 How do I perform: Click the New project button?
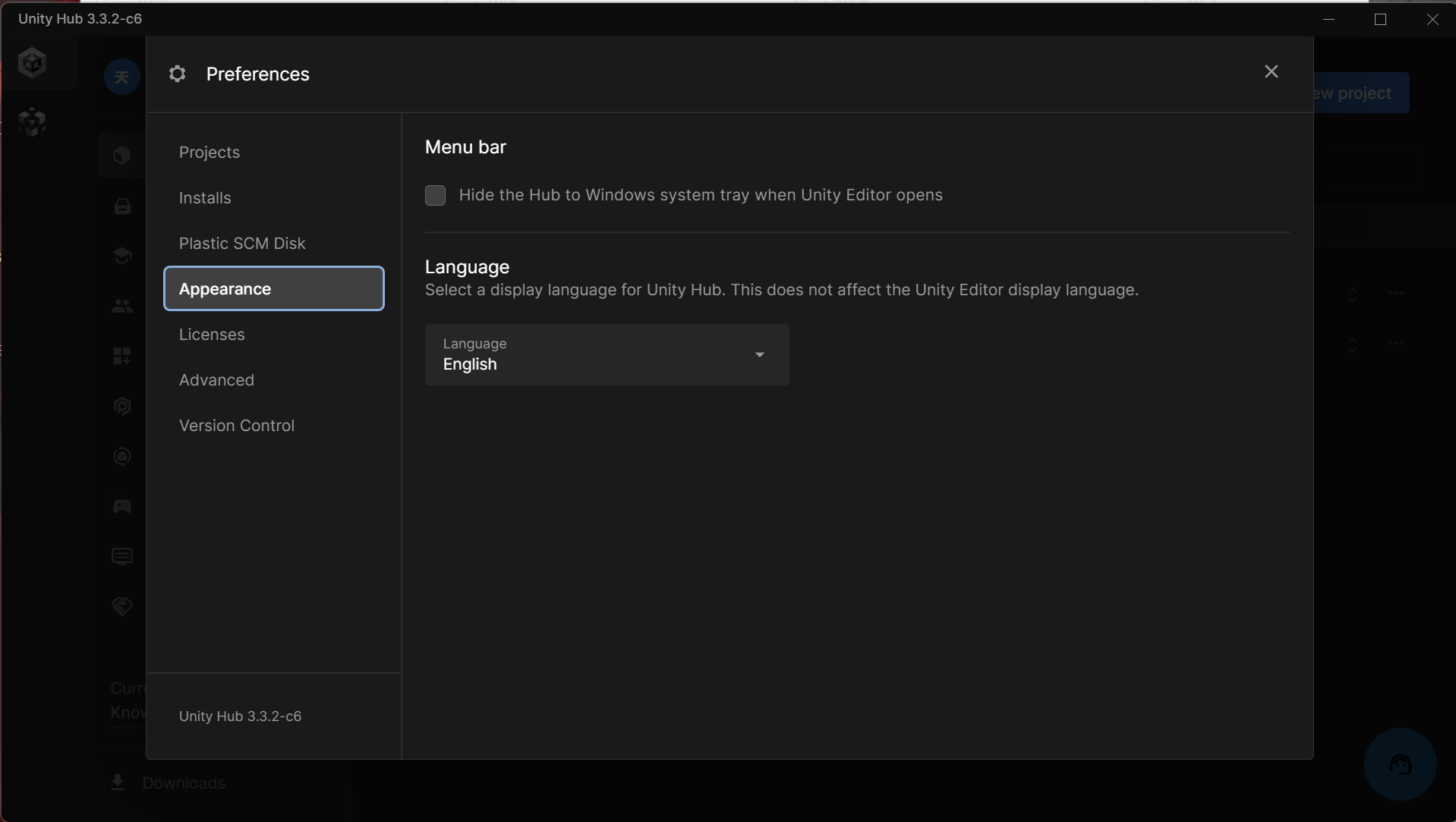click(1361, 93)
